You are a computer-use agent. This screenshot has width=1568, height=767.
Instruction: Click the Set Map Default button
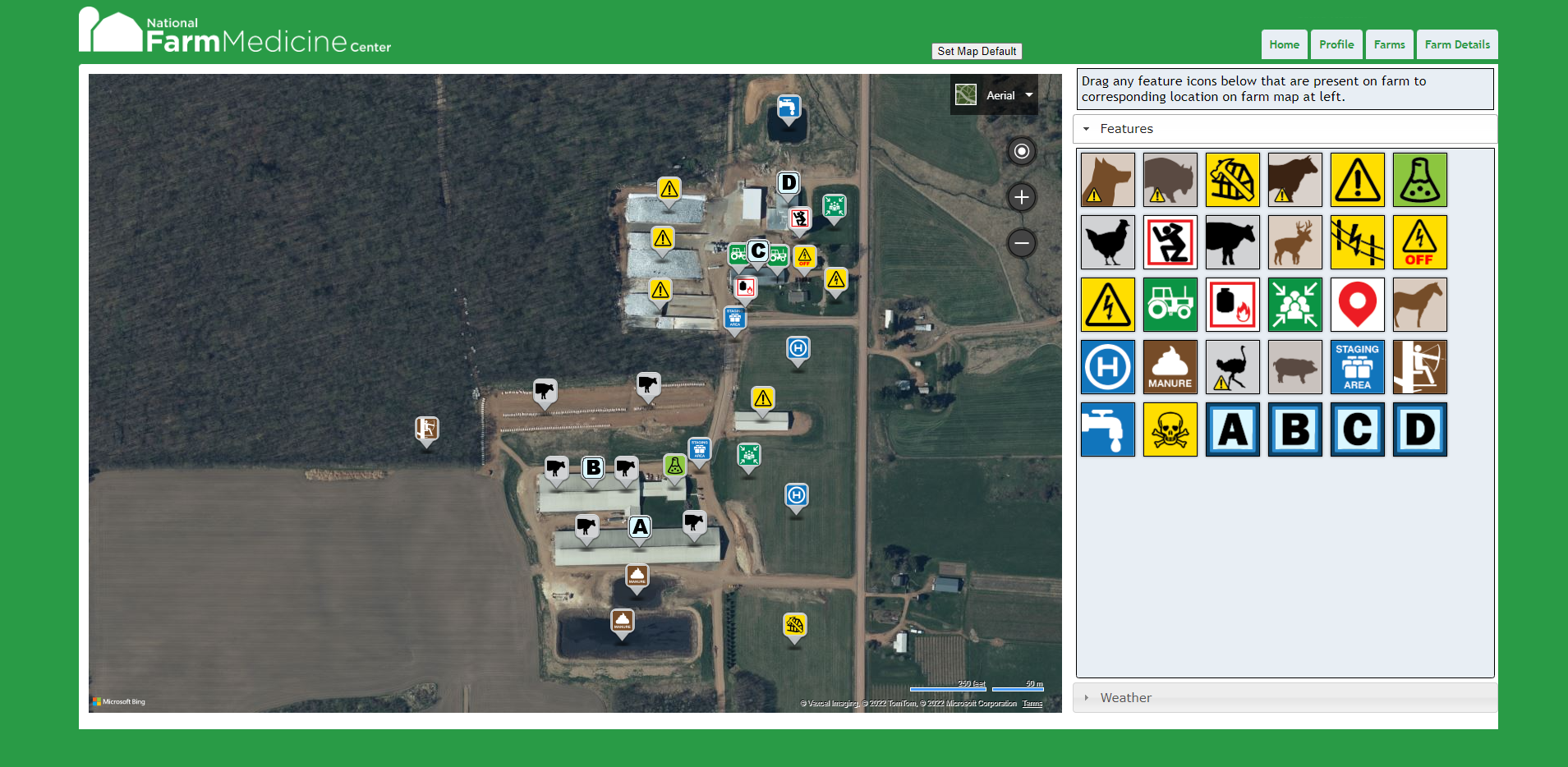coord(977,51)
